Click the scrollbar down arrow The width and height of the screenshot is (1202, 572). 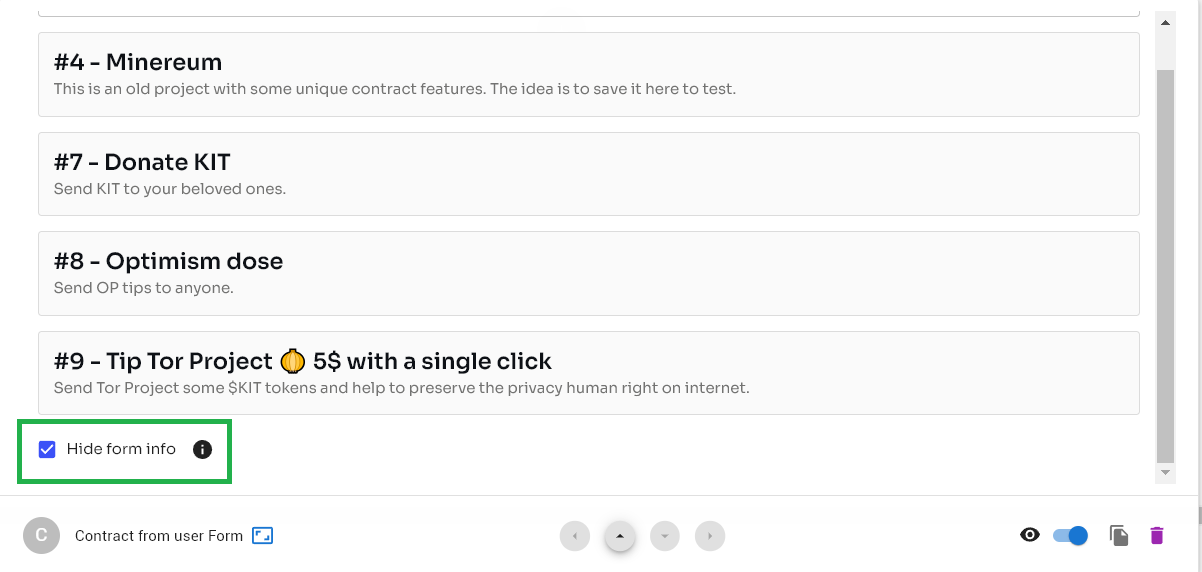tap(1165, 472)
